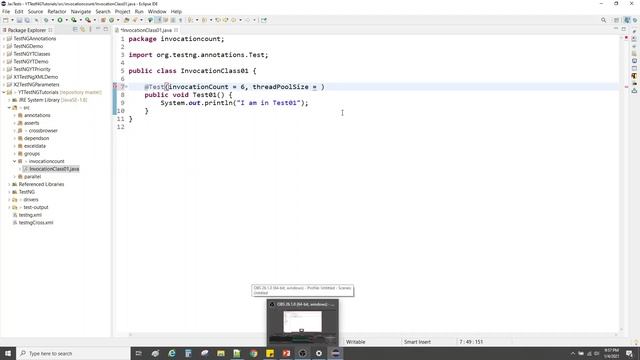This screenshot has width=640, height=360.
Task: Open the Eclipse icon in taskbar
Action: pos(335,353)
